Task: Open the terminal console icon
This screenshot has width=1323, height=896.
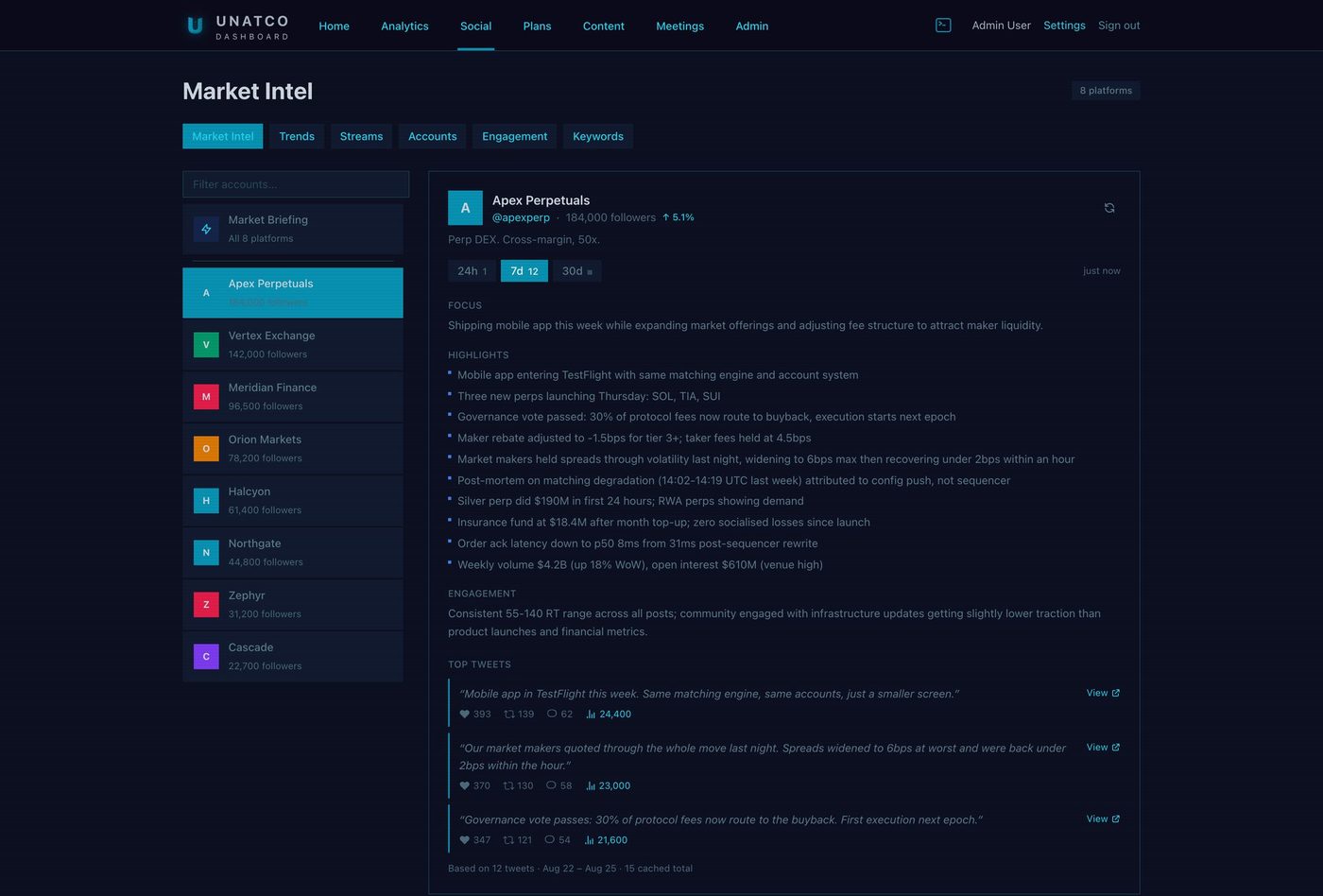Action: [x=943, y=26]
